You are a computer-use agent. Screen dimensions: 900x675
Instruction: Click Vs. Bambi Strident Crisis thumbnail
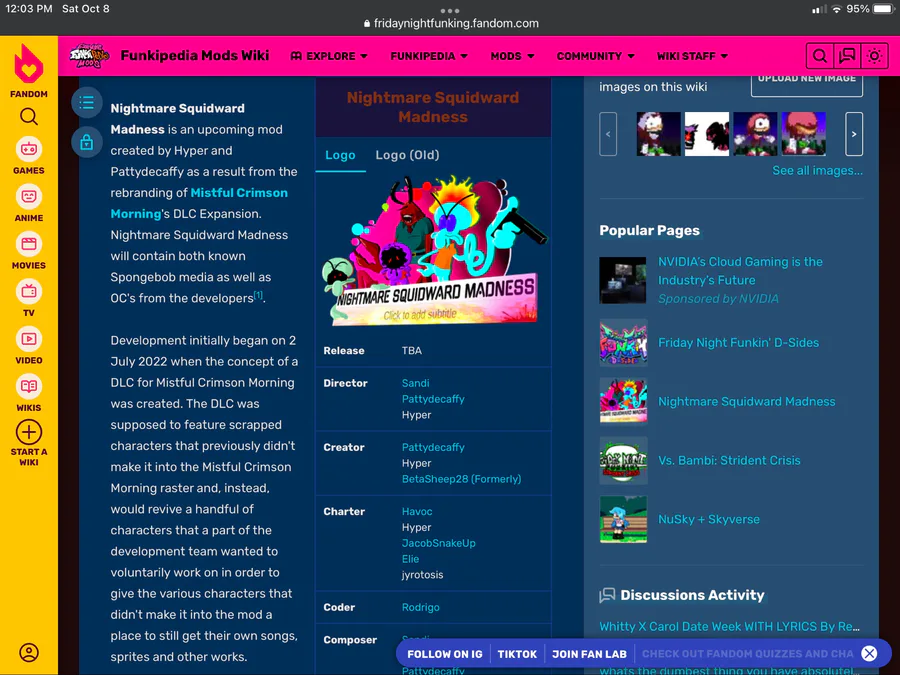(623, 460)
